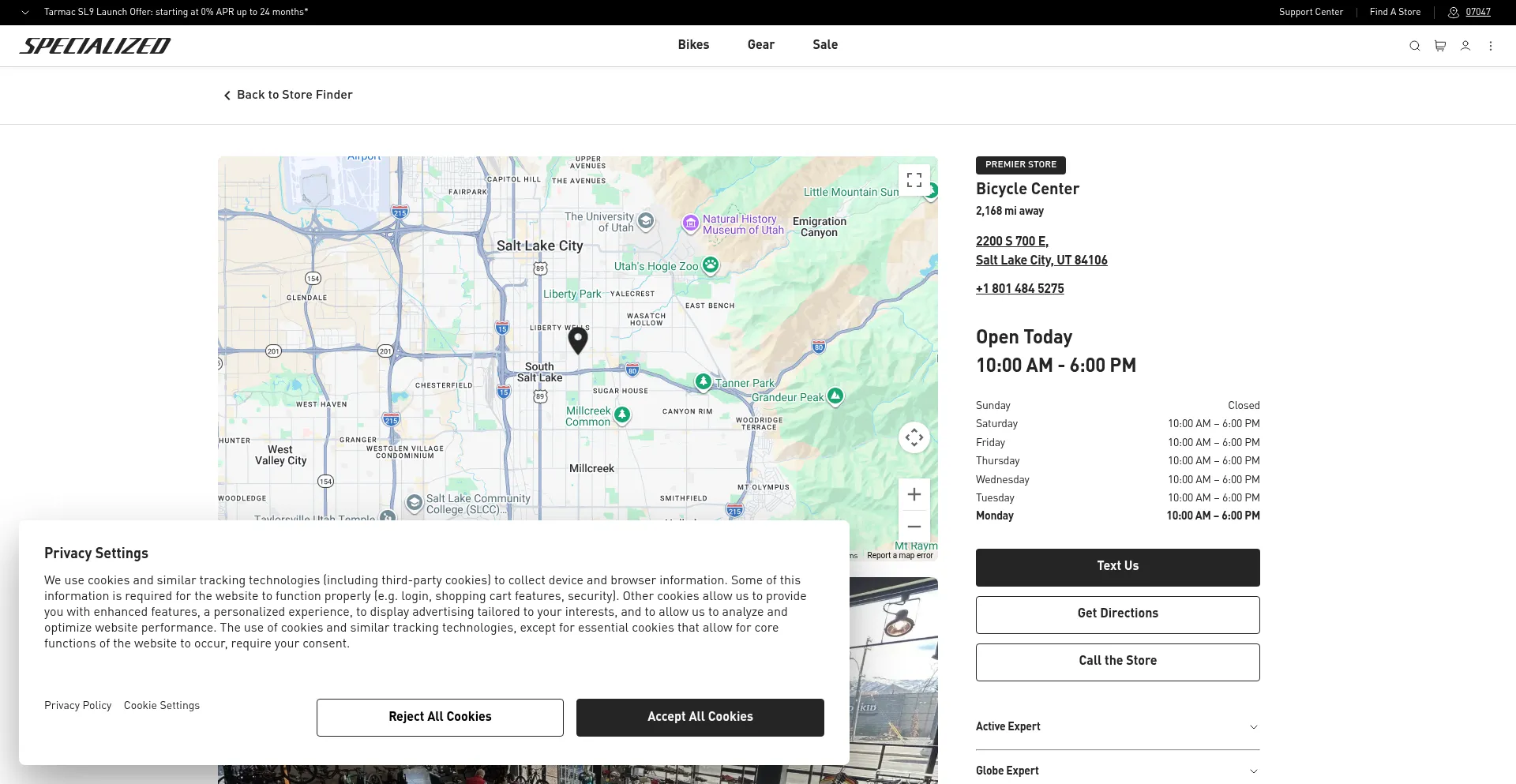Zoom in on the map
Viewport: 1516px width, 784px height.
click(914, 494)
